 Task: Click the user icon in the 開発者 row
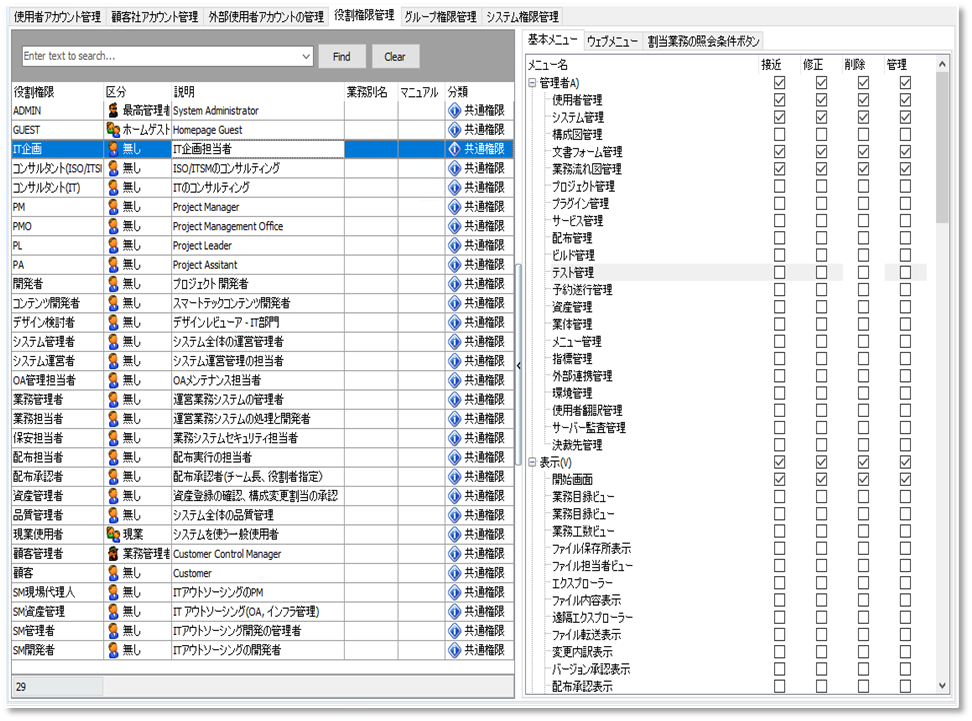pyautogui.click(x=113, y=284)
